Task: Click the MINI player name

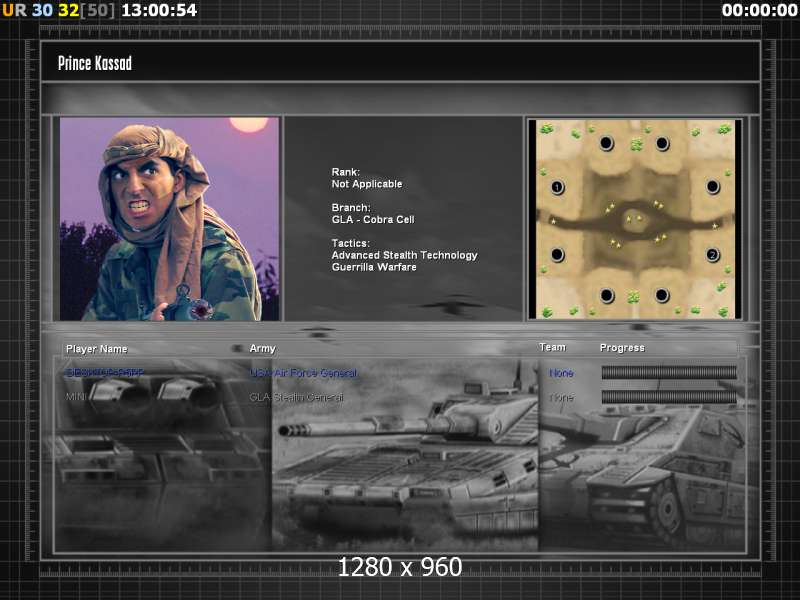Action: coord(77,396)
